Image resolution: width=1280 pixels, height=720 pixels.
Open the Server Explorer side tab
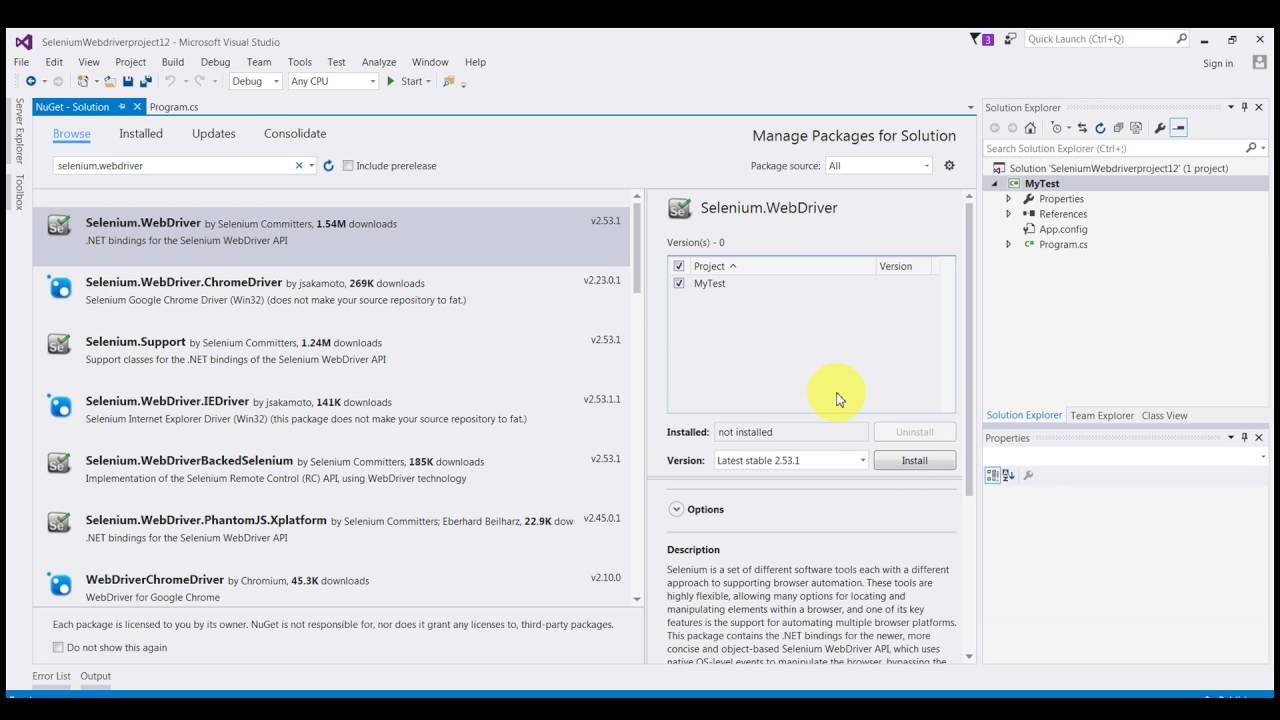(x=19, y=131)
